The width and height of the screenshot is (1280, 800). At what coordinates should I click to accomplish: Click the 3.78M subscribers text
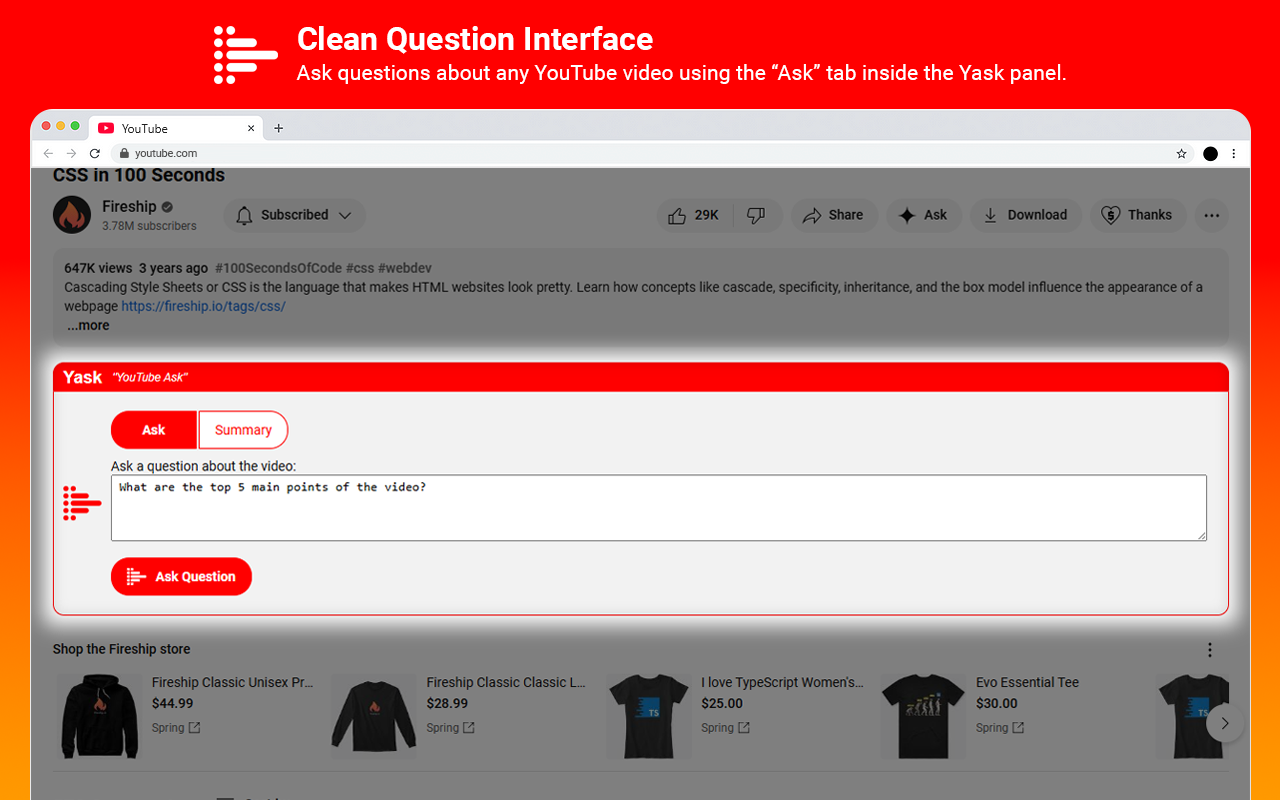coord(149,226)
